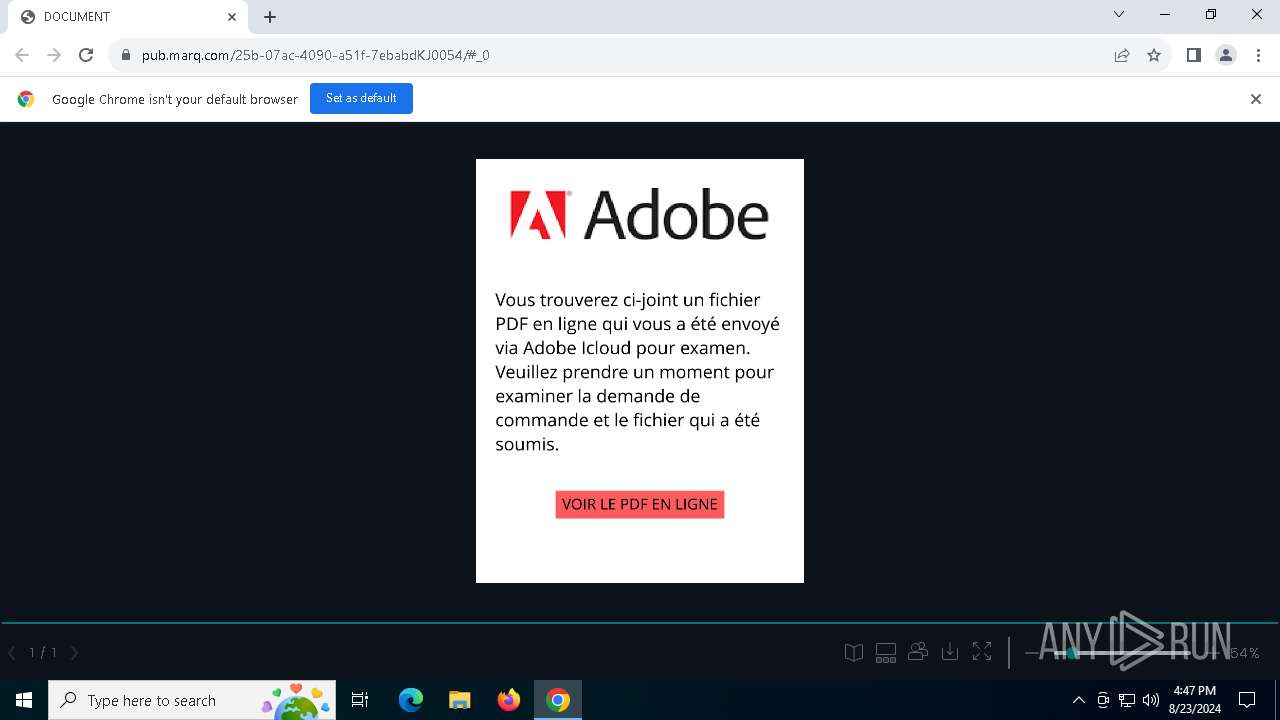Go forward in browser history
The width and height of the screenshot is (1280, 720).
[x=54, y=55]
